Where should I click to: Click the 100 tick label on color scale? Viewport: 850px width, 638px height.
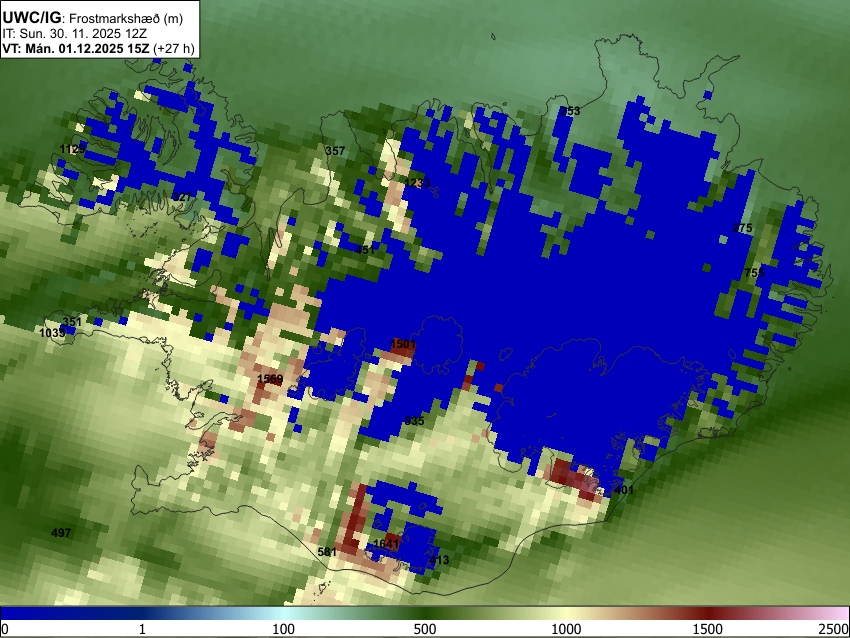[284, 629]
